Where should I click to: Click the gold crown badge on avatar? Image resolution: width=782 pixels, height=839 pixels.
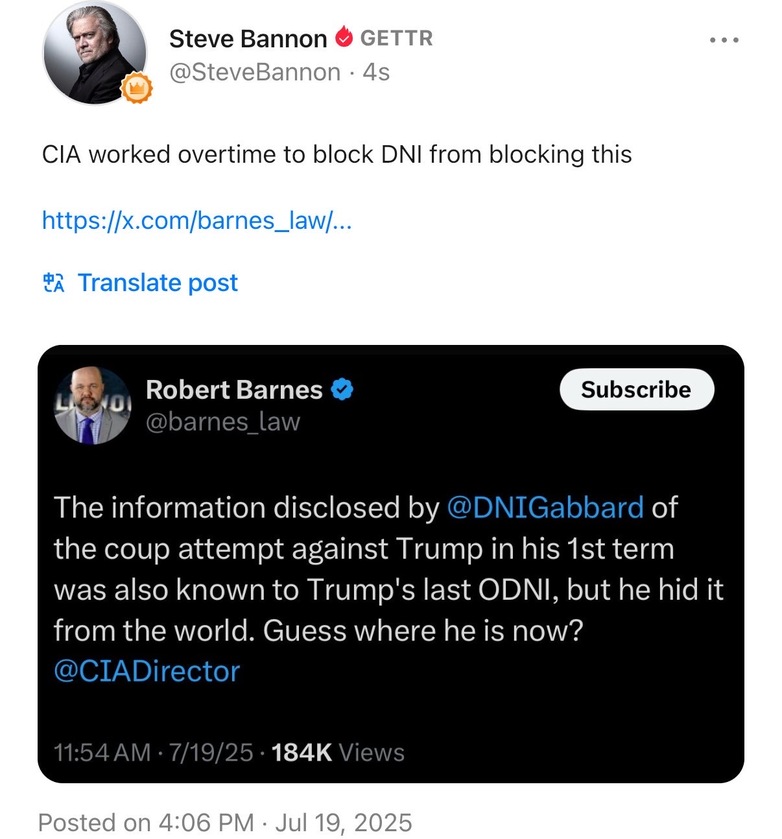tap(136, 91)
